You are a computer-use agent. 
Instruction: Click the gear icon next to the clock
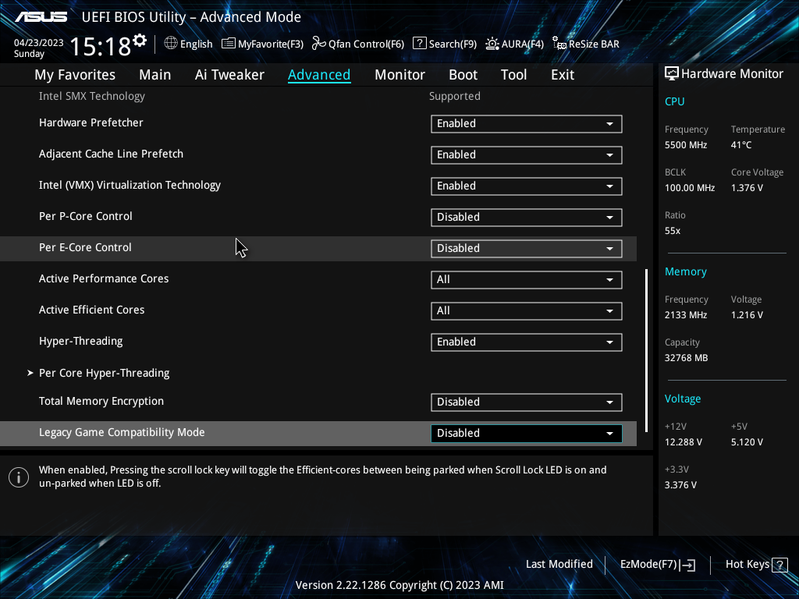click(x=140, y=40)
